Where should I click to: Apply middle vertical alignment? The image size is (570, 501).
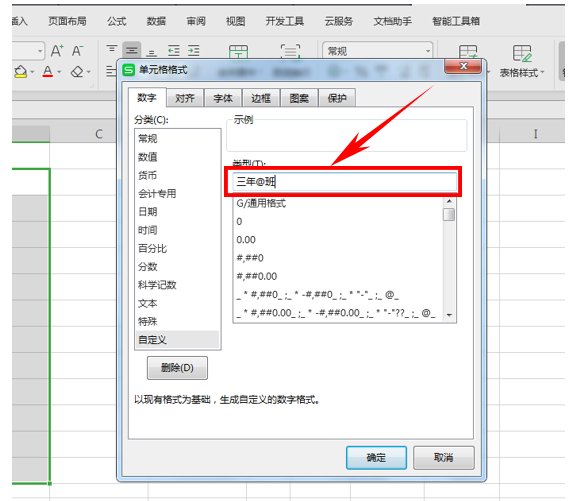(132, 51)
